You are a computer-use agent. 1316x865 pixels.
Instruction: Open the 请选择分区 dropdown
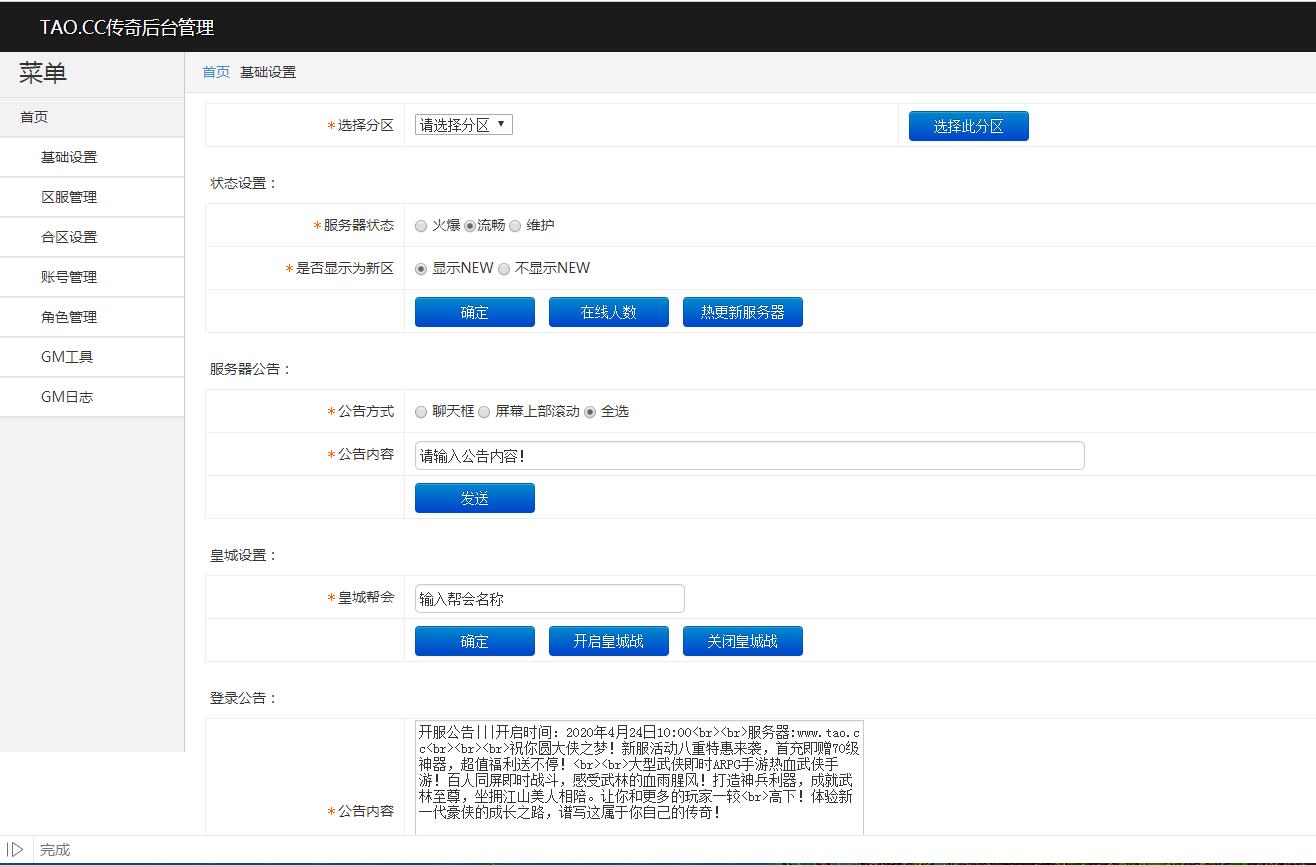(x=463, y=125)
